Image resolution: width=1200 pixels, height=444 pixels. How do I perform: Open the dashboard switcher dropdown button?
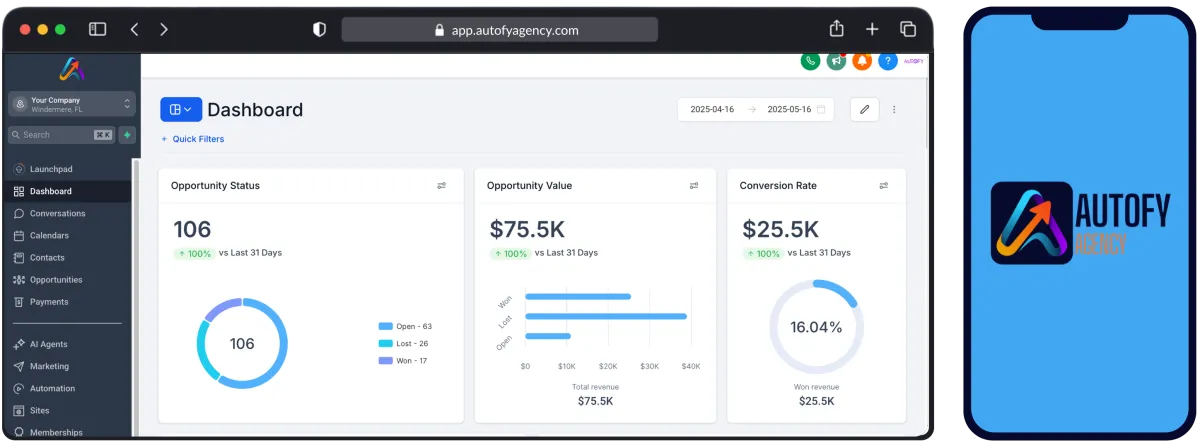pyautogui.click(x=181, y=110)
